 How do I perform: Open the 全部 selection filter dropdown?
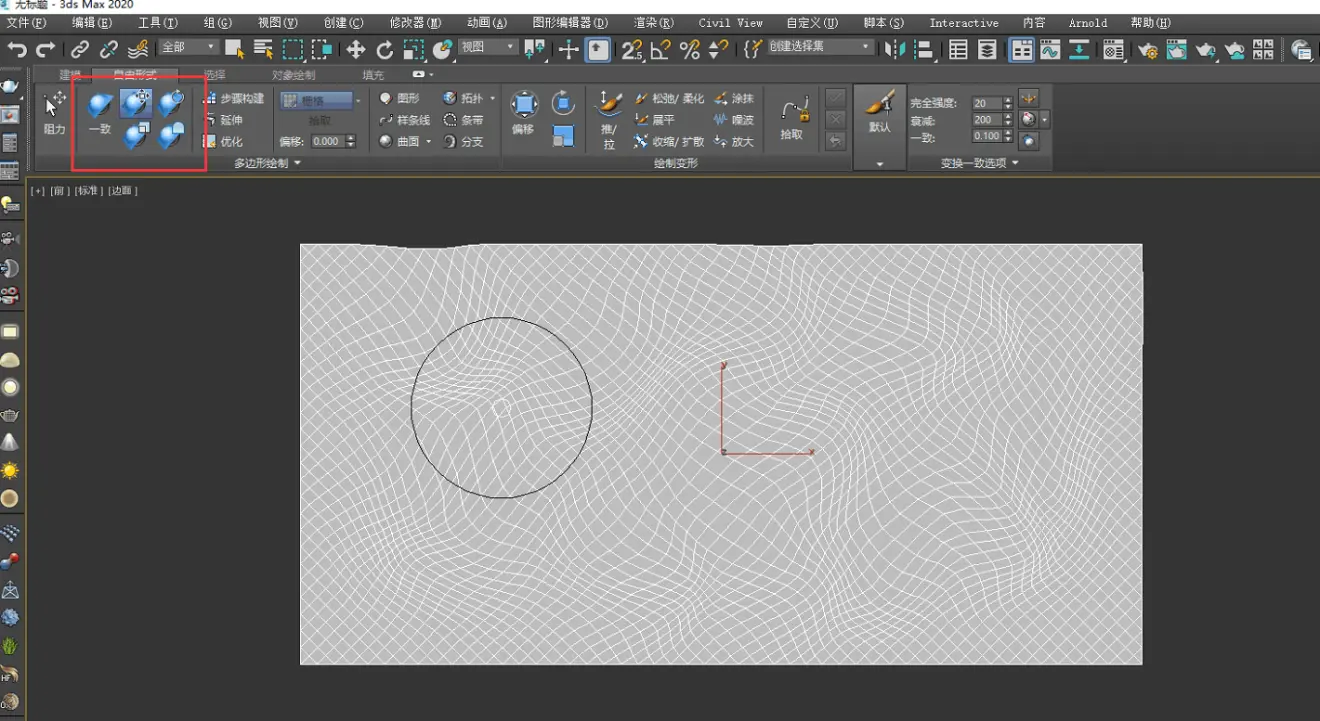189,47
